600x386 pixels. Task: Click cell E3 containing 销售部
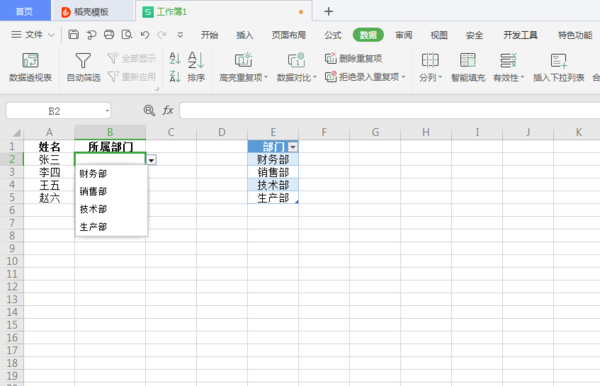(x=273, y=172)
